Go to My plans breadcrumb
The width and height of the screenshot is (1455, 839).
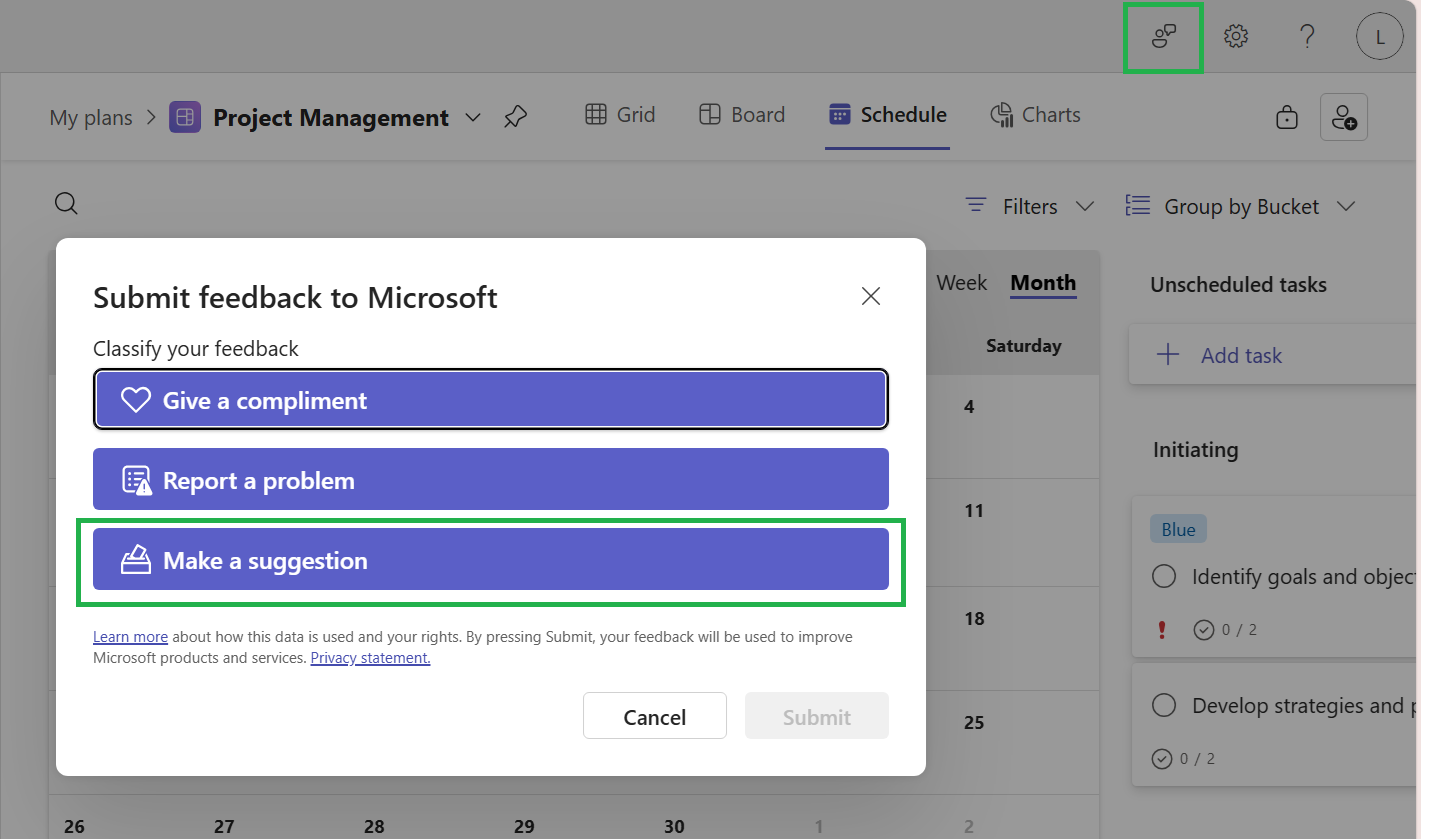pos(91,118)
